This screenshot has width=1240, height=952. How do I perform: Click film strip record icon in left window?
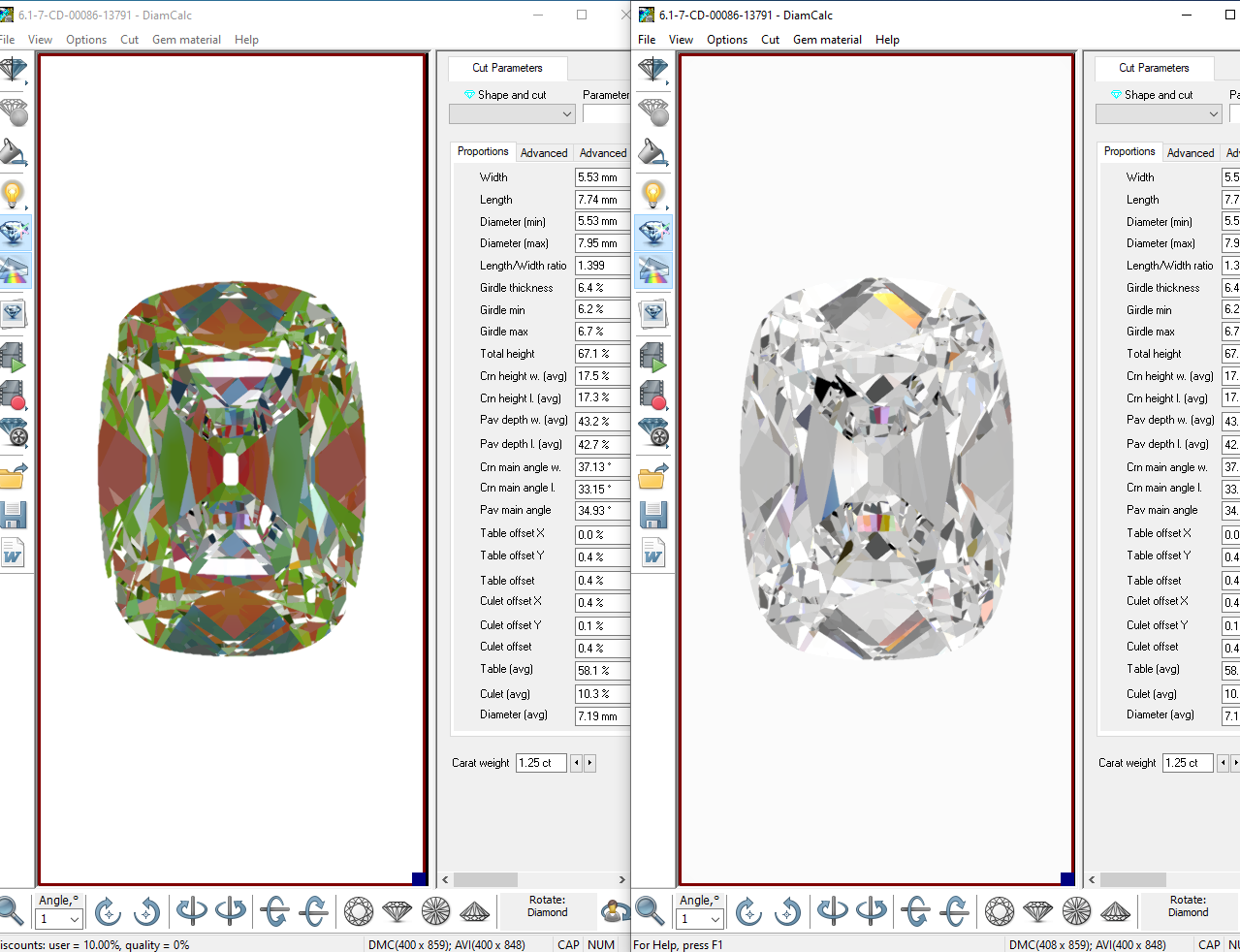click(x=14, y=395)
